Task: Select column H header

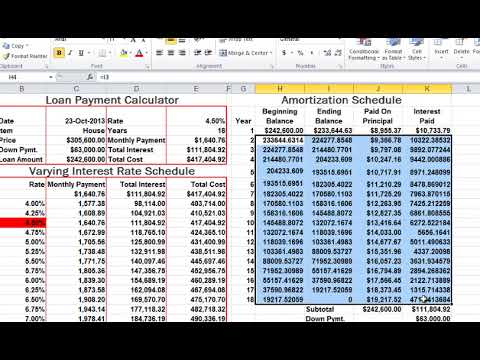Action: 280,89
